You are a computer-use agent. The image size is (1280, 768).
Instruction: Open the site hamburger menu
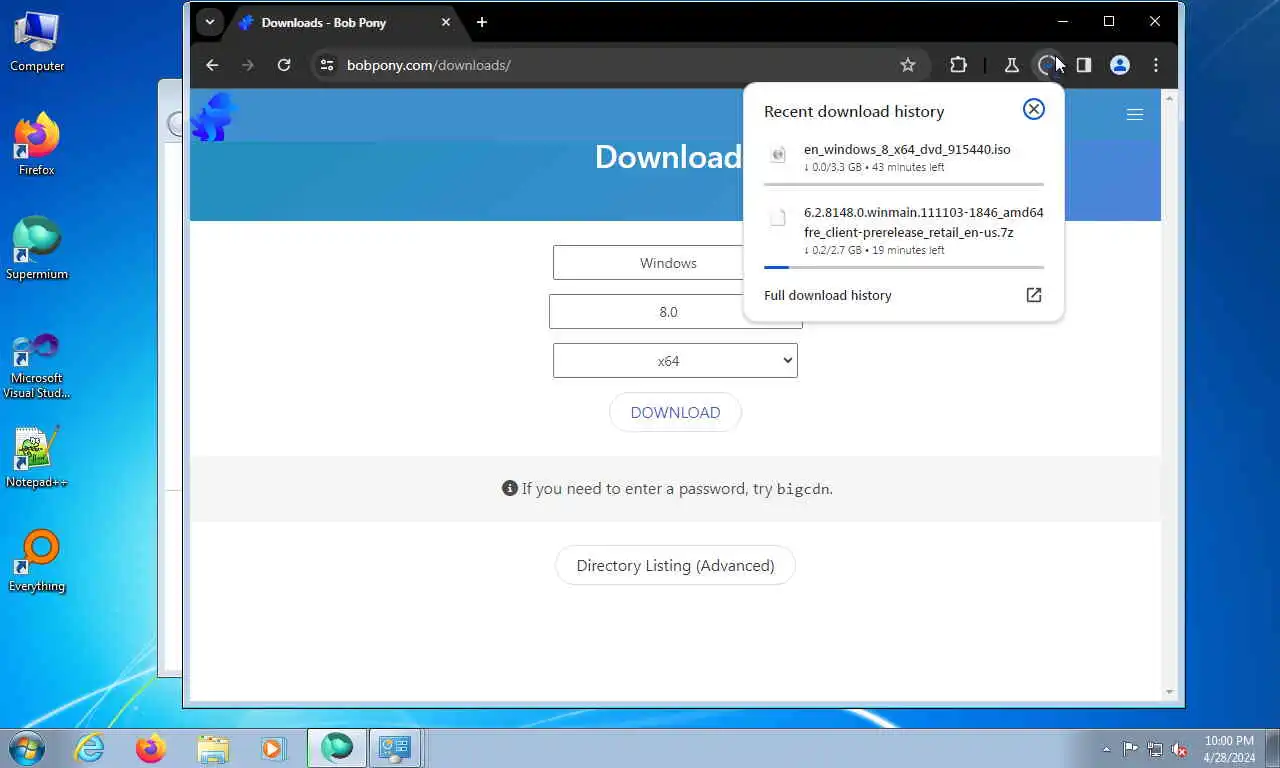pyautogui.click(x=1135, y=114)
